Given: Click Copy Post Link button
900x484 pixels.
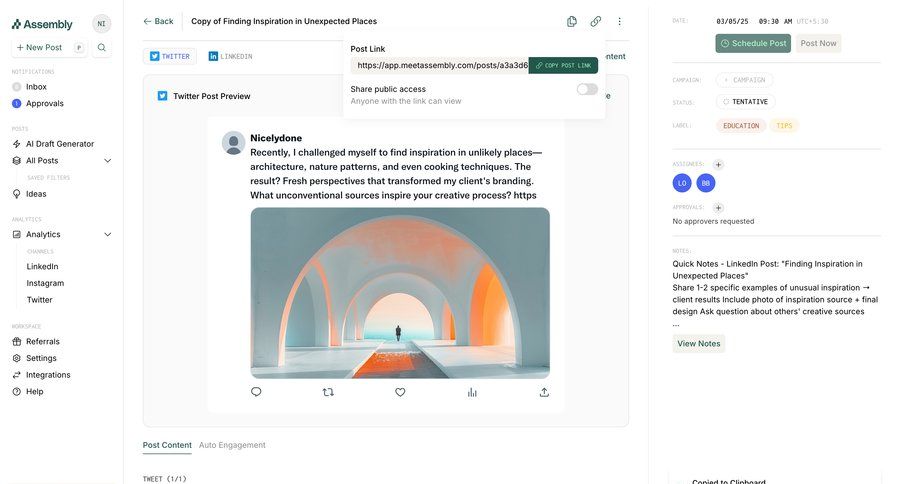Looking at the screenshot, I should [x=563, y=65].
